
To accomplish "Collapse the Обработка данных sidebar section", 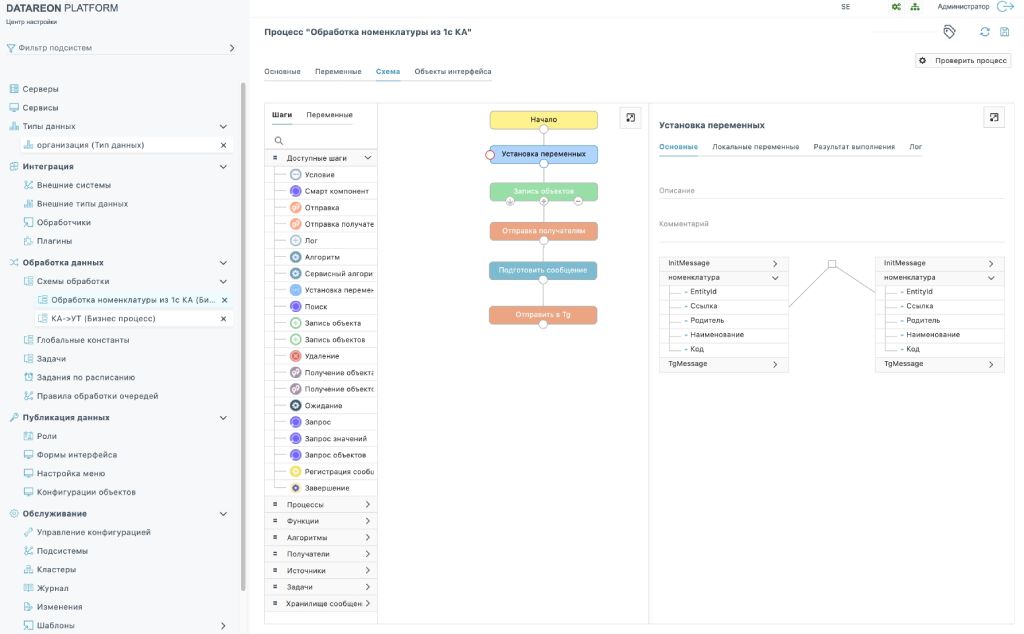I will pyautogui.click(x=223, y=263).
